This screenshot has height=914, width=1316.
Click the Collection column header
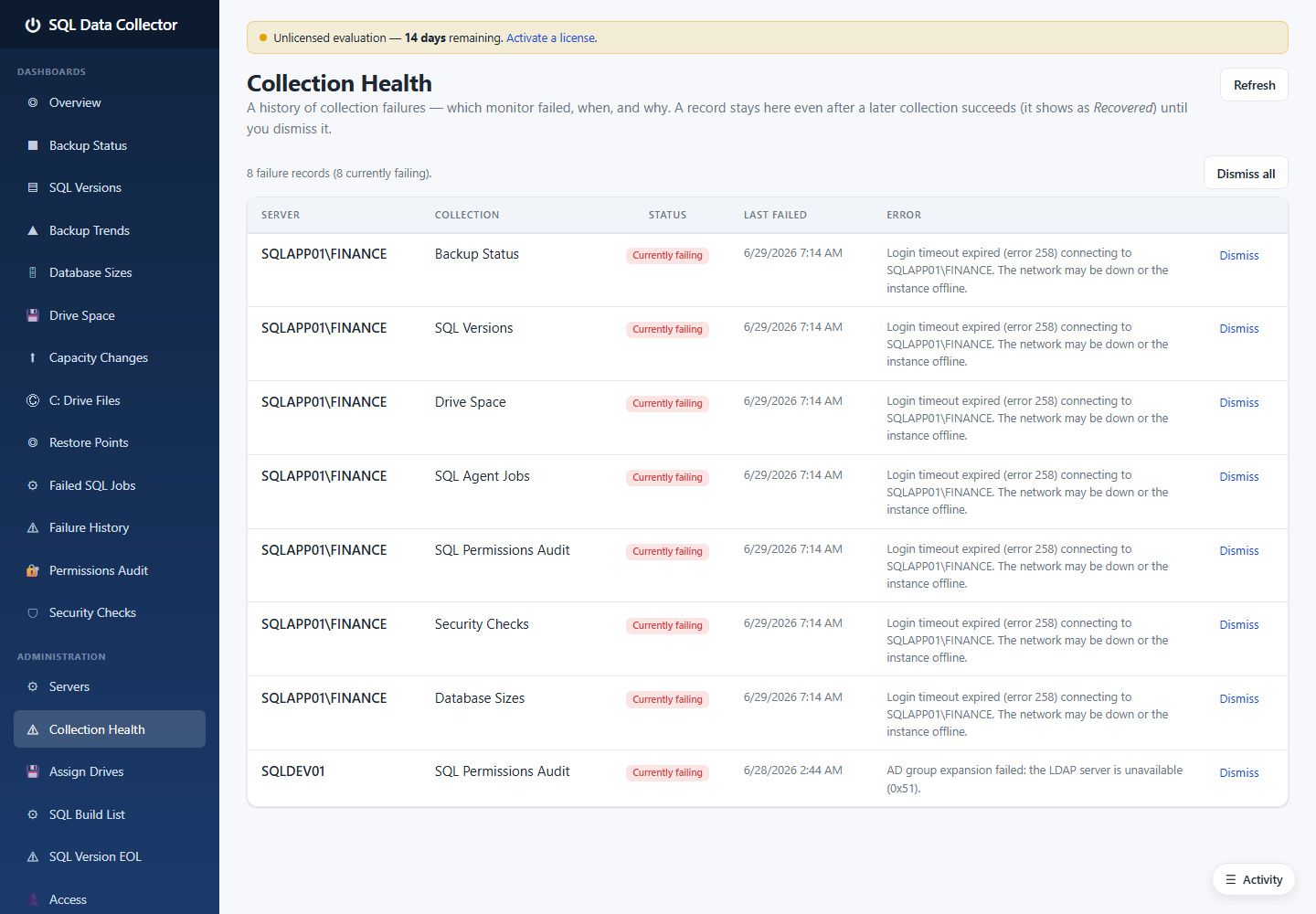pos(467,215)
